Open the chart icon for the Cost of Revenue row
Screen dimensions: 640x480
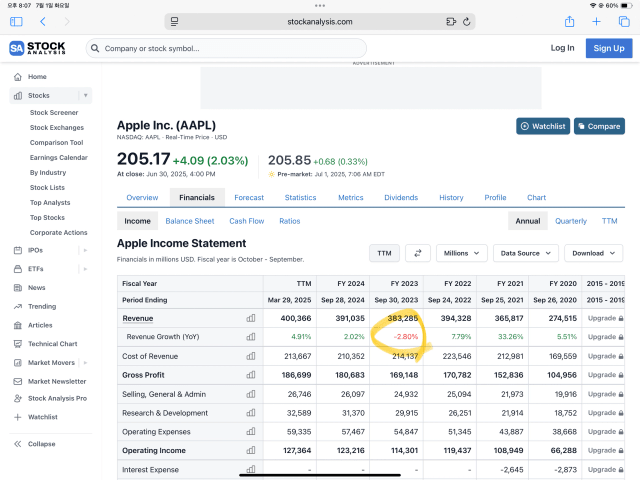click(251, 356)
